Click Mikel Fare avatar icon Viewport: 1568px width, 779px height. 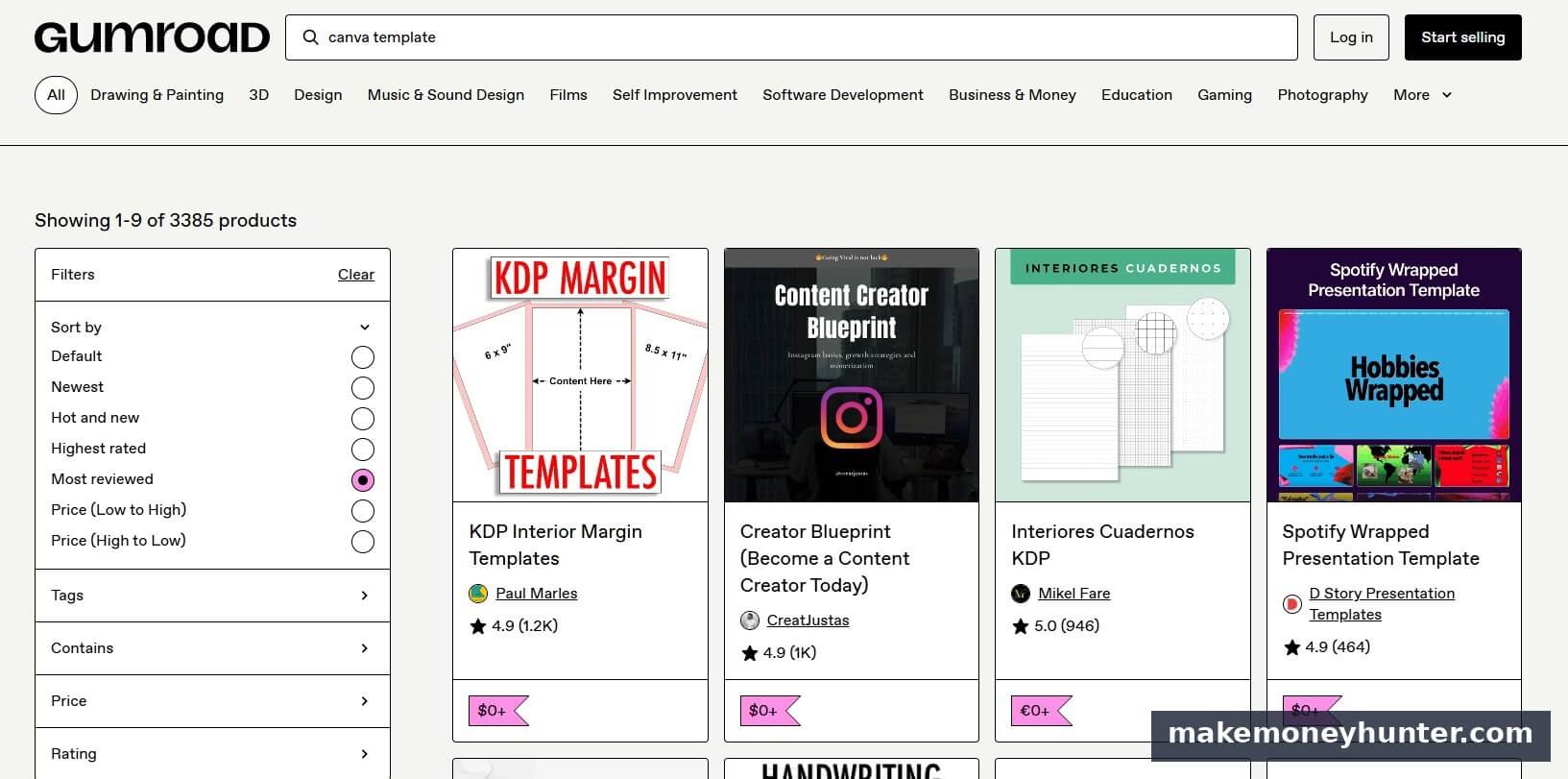(1021, 594)
